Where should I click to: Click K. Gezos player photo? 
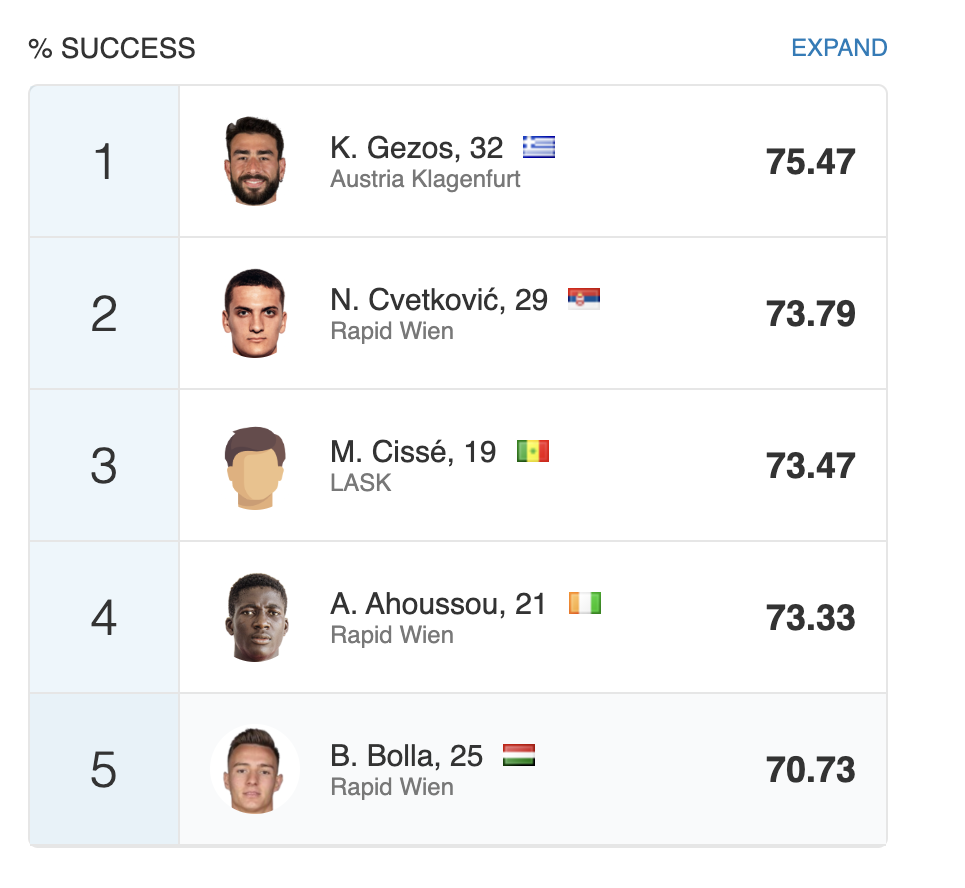click(255, 162)
